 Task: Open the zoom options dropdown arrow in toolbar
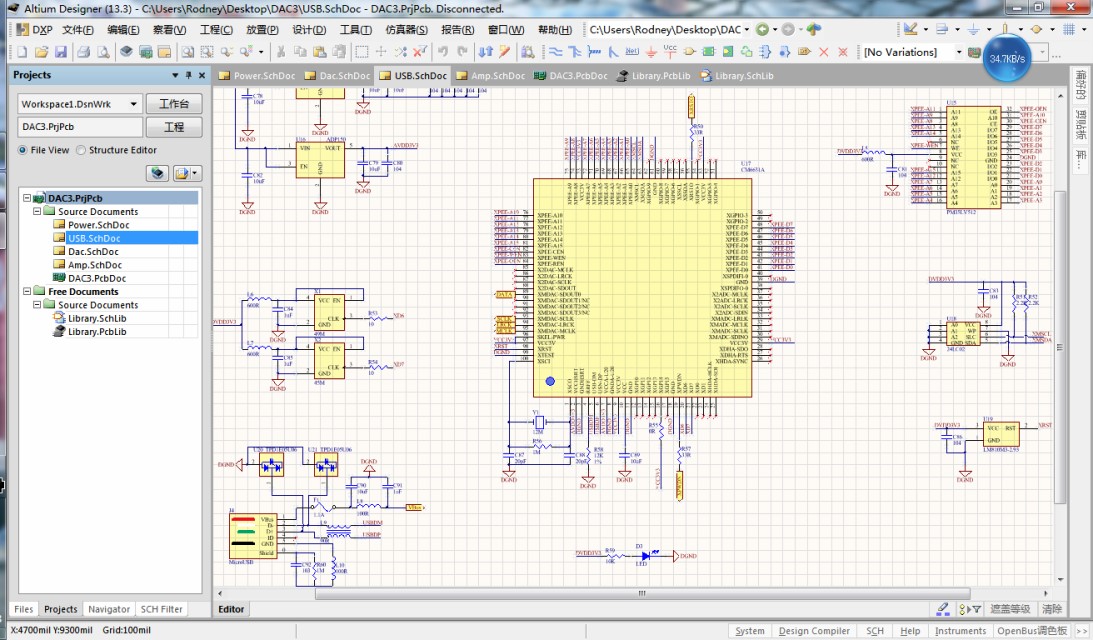(x=261, y=52)
